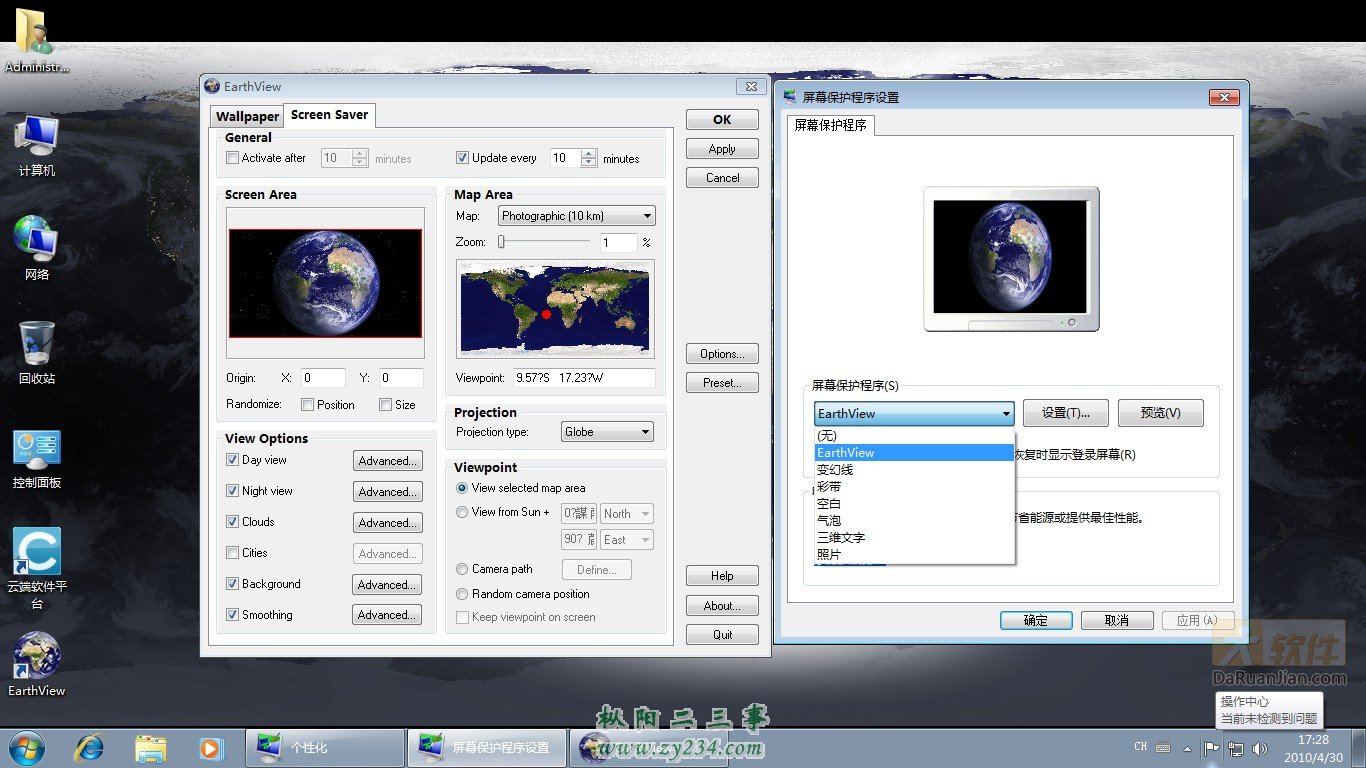Toggle the Clouds checkbox
Screen dimensions: 1366x768
click(233, 522)
